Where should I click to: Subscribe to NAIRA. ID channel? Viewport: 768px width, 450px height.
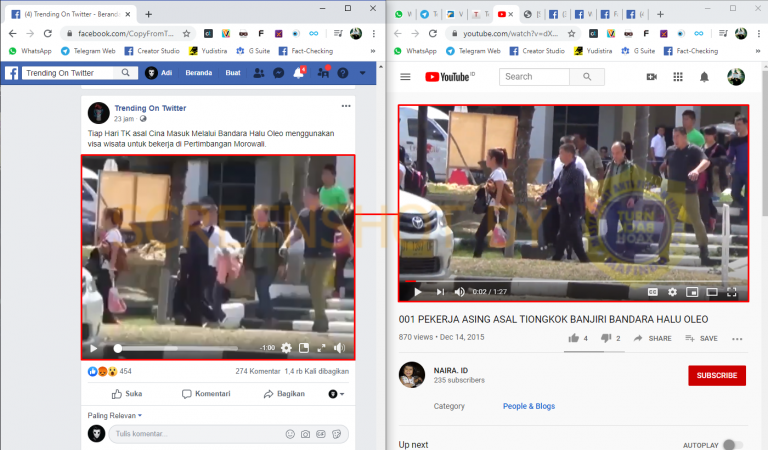click(717, 375)
